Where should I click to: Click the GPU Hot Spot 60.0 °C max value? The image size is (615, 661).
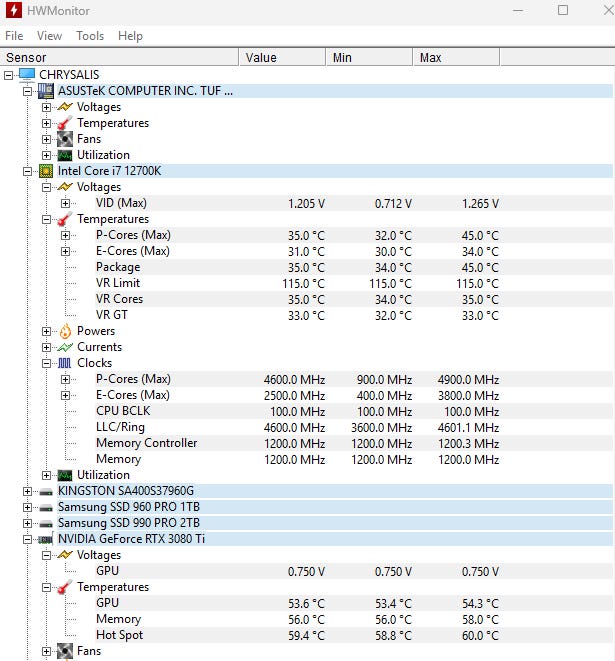pyautogui.click(x=480, y=636)
